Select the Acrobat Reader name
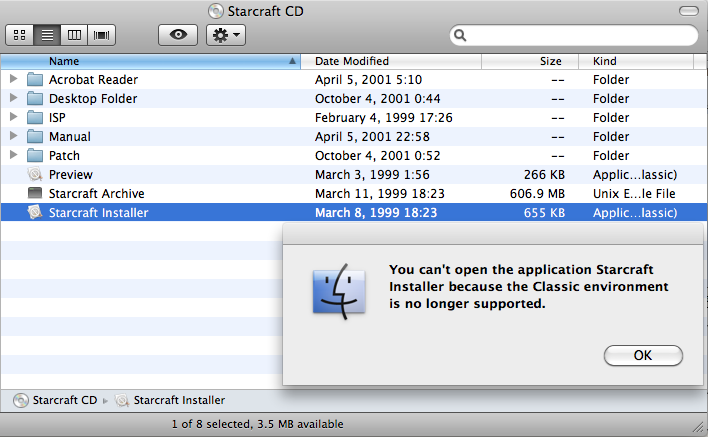Screen dimensions: 708x437 pos(93,79)
